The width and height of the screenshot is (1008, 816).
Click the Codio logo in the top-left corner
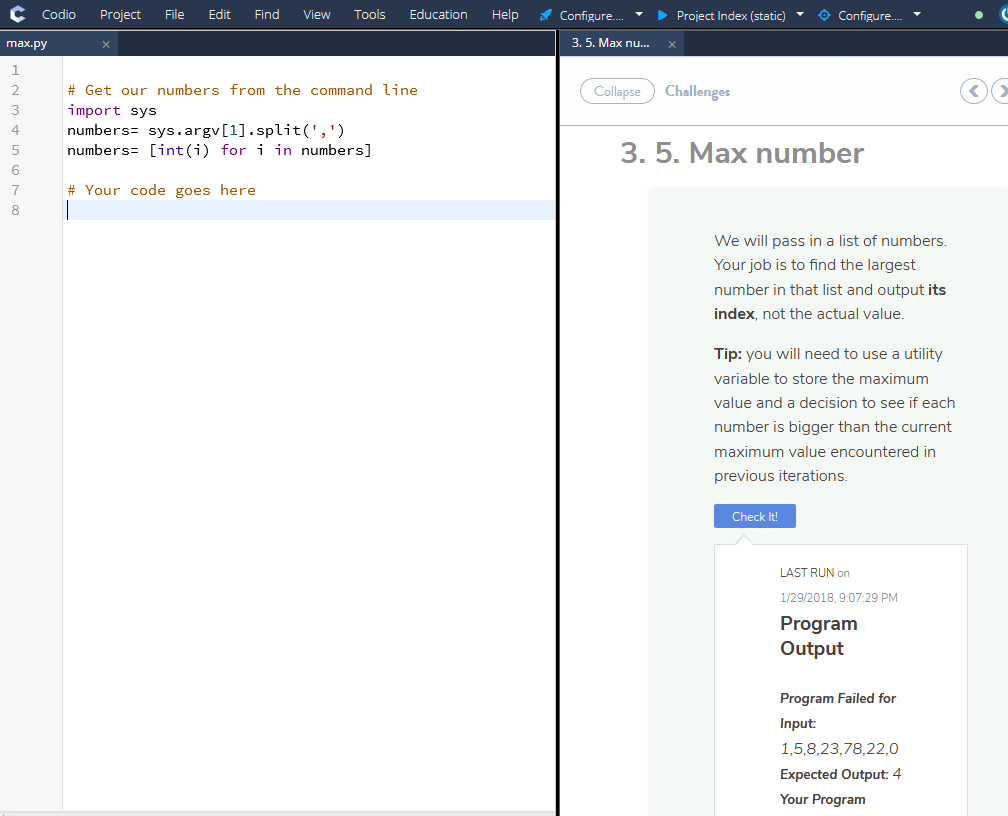pyautogui.click(x=17, y=14)
